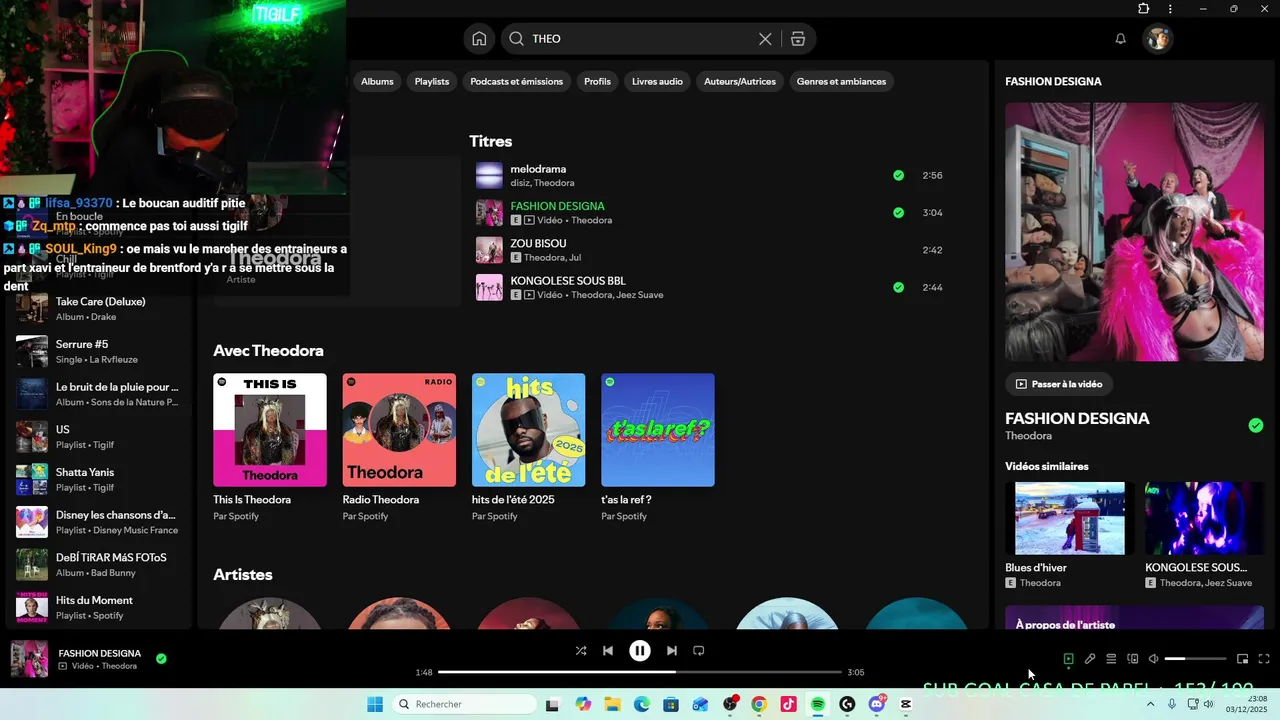
Task: Open CapCut from the taskbar
Action: (x=906, y=704)
